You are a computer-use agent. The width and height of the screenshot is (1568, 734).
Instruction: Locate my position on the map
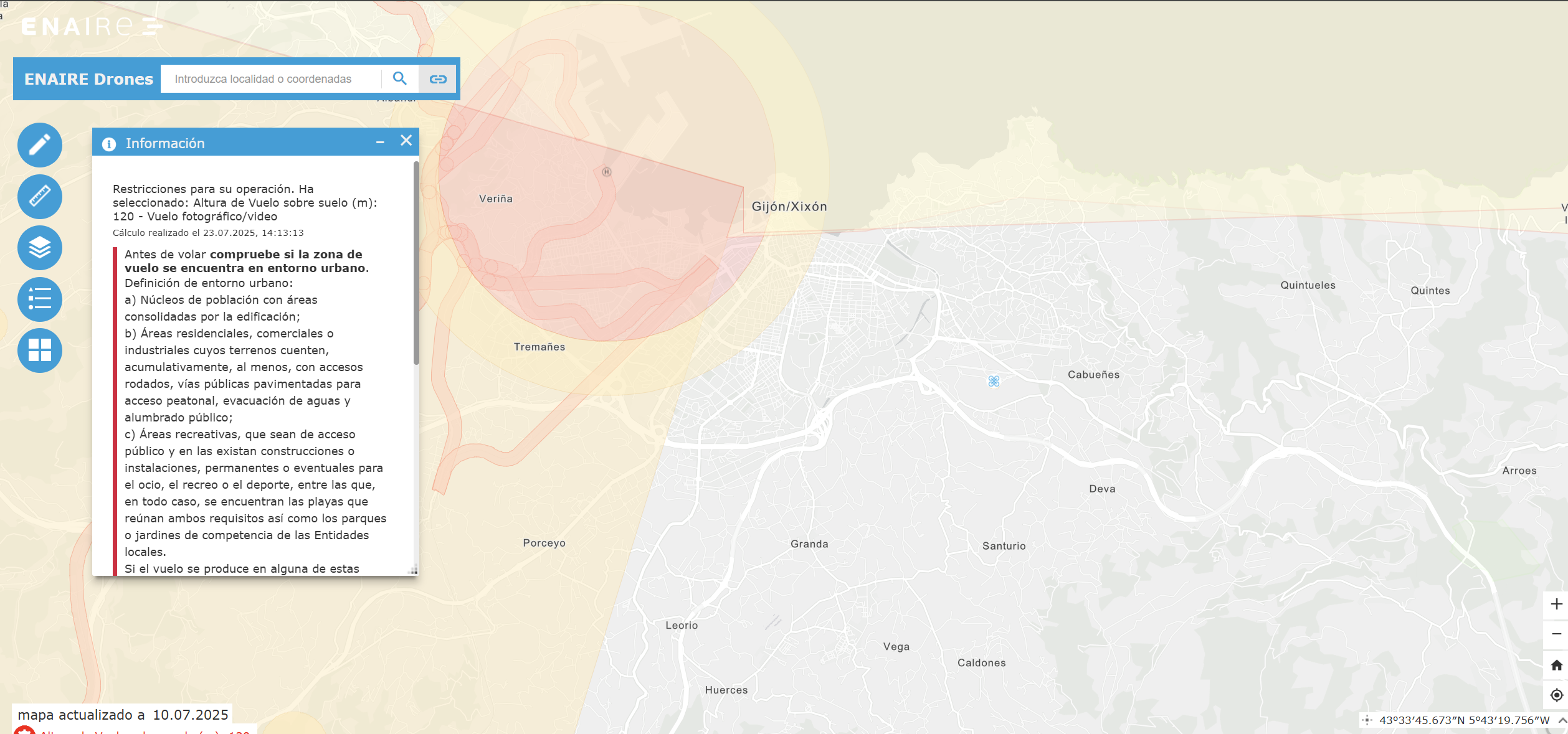pyautogui.click(x=1556, y=695)
